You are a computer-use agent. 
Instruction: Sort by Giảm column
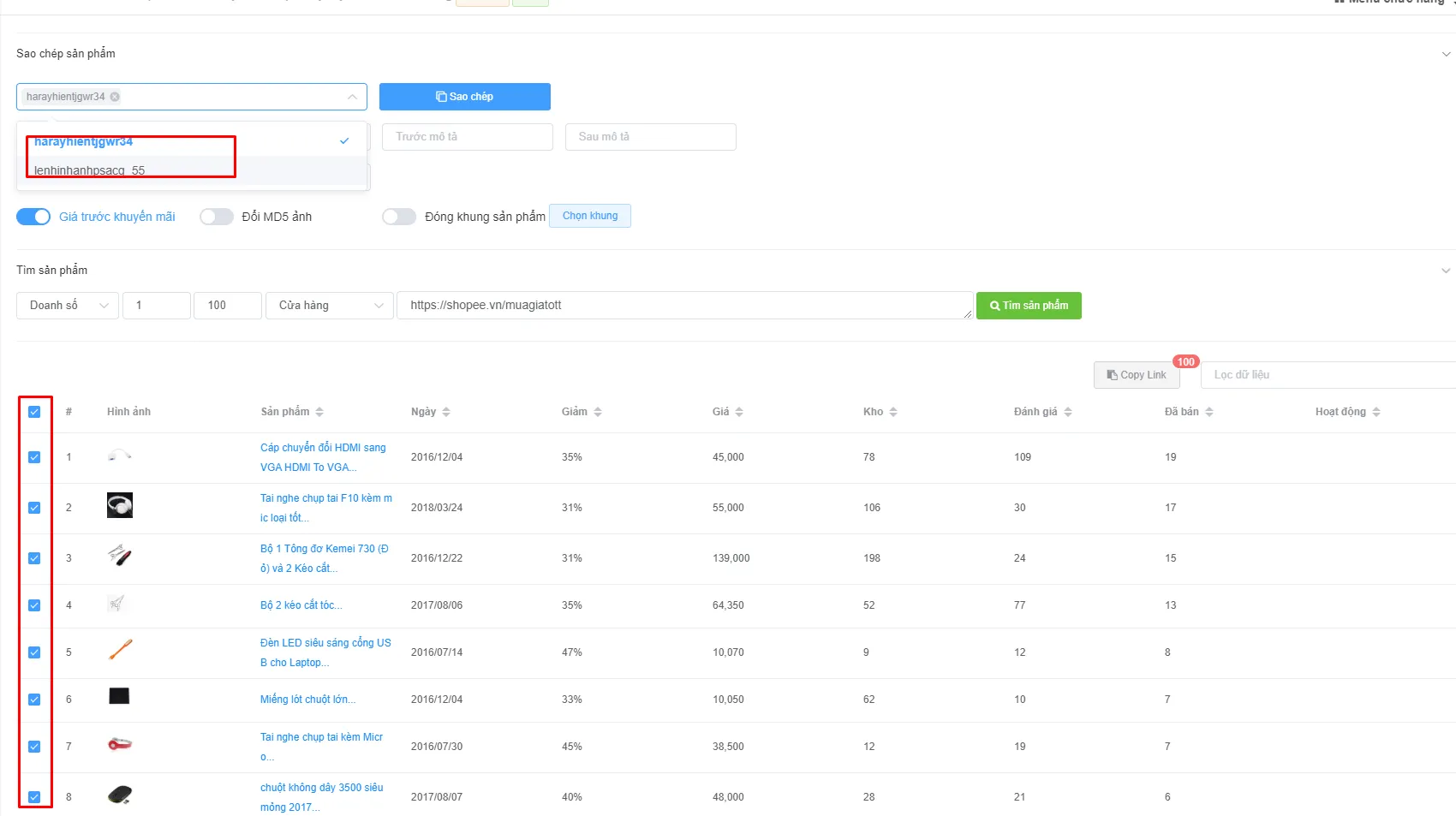coord(598,412)
